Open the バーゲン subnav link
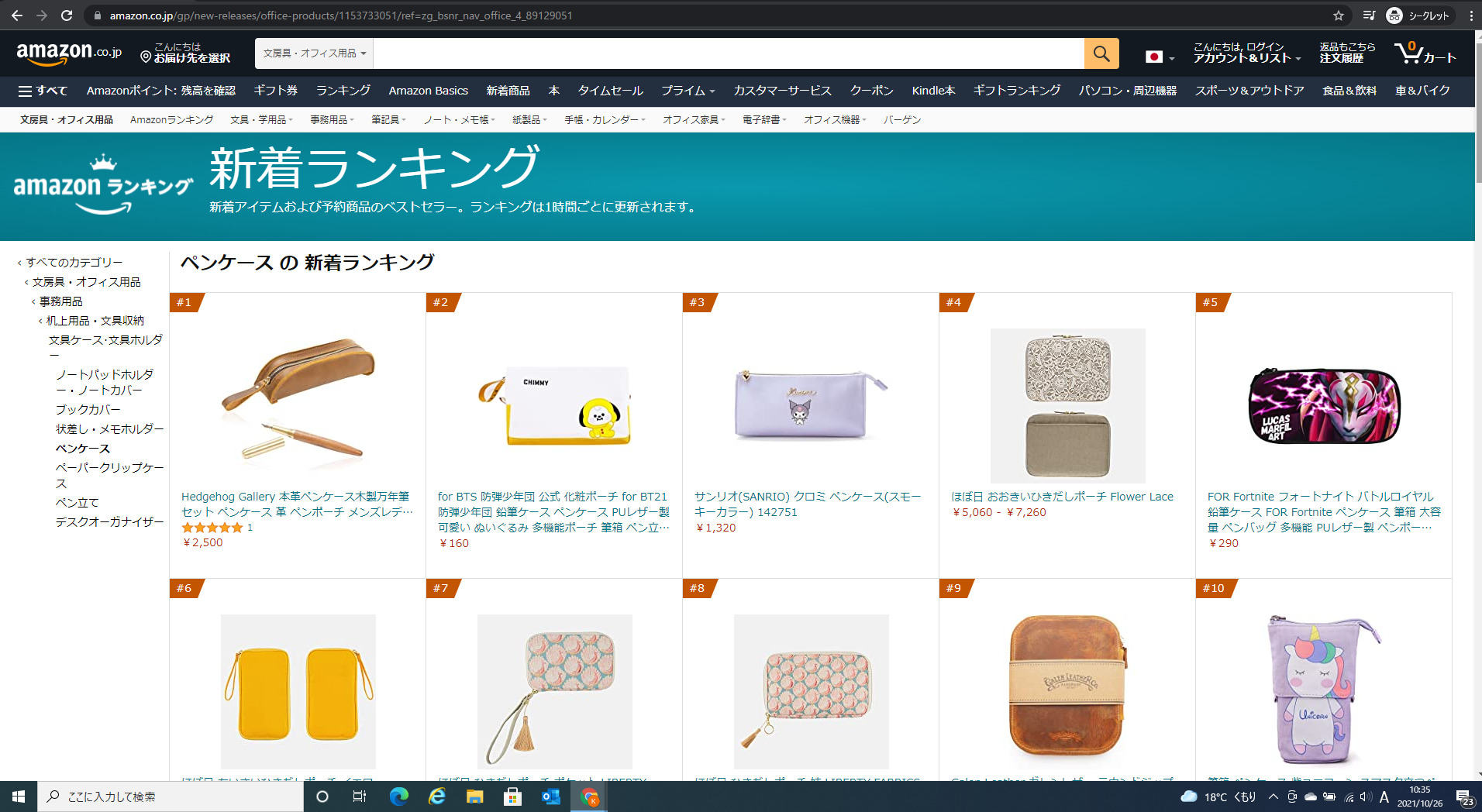 click(x=901, y=119)
